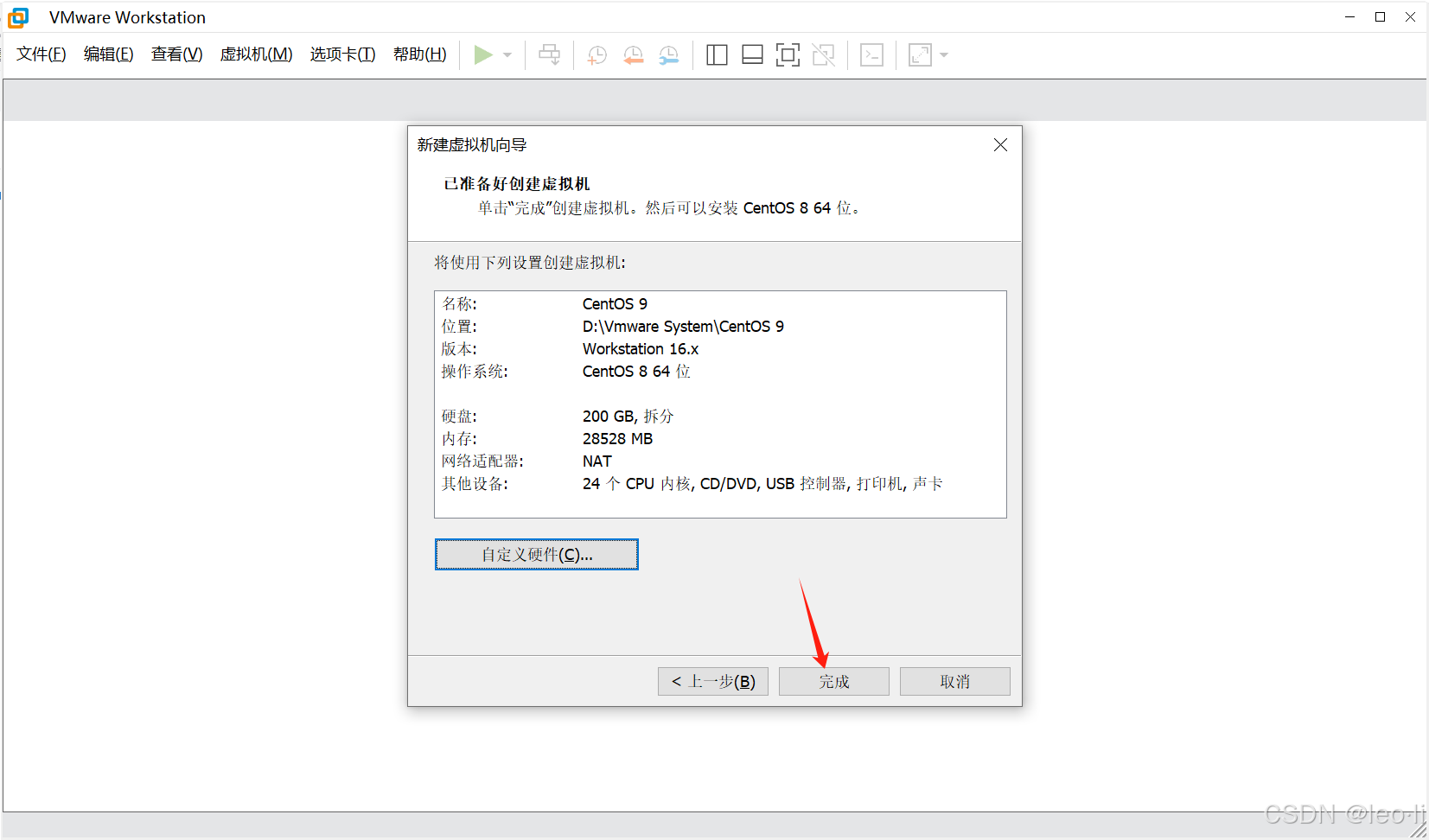Viewport: 1429px width, 840px height.
Task: Select the operating system value CentOS 8 64 位 in the list
Action: point(636,372)
